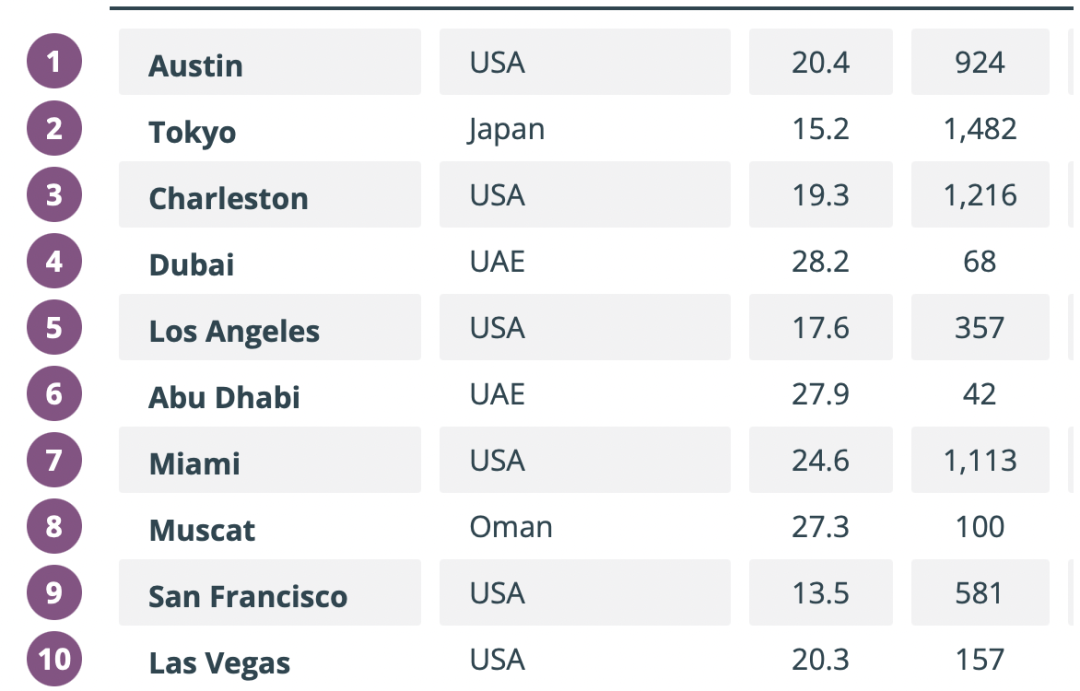Select Dubai in the ranking list
This screenshot has height=691, width=1080.
(x=191, y=265)
